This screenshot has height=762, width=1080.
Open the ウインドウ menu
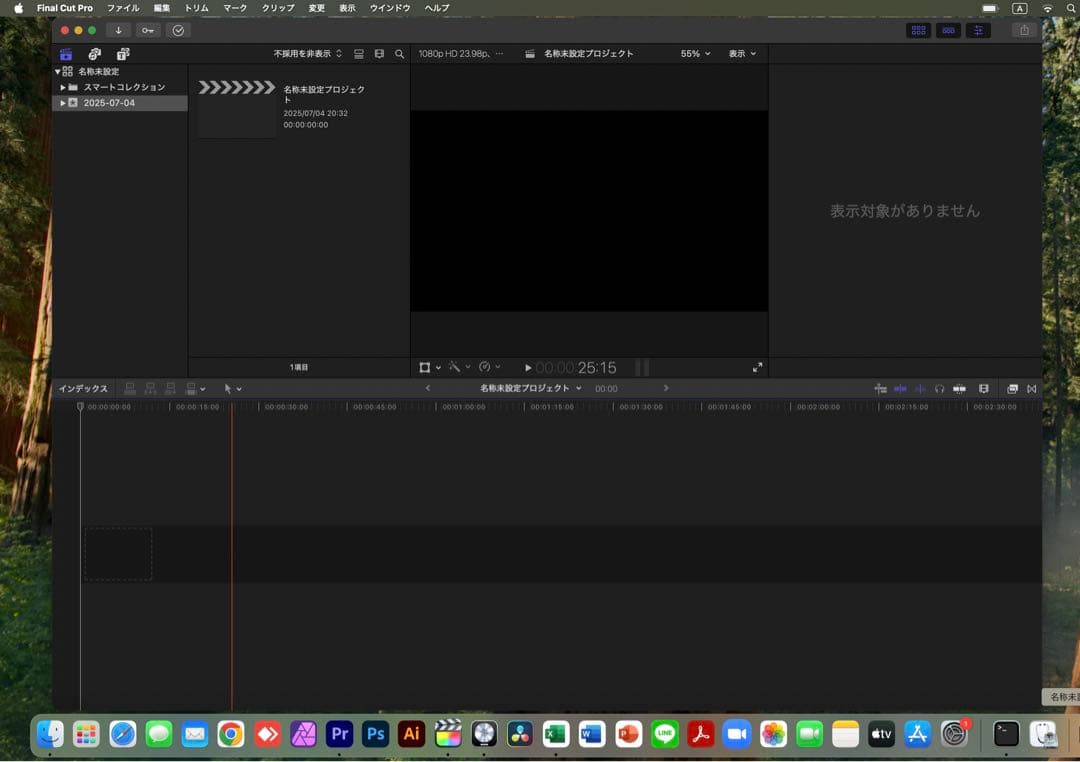tap(390, 8)
